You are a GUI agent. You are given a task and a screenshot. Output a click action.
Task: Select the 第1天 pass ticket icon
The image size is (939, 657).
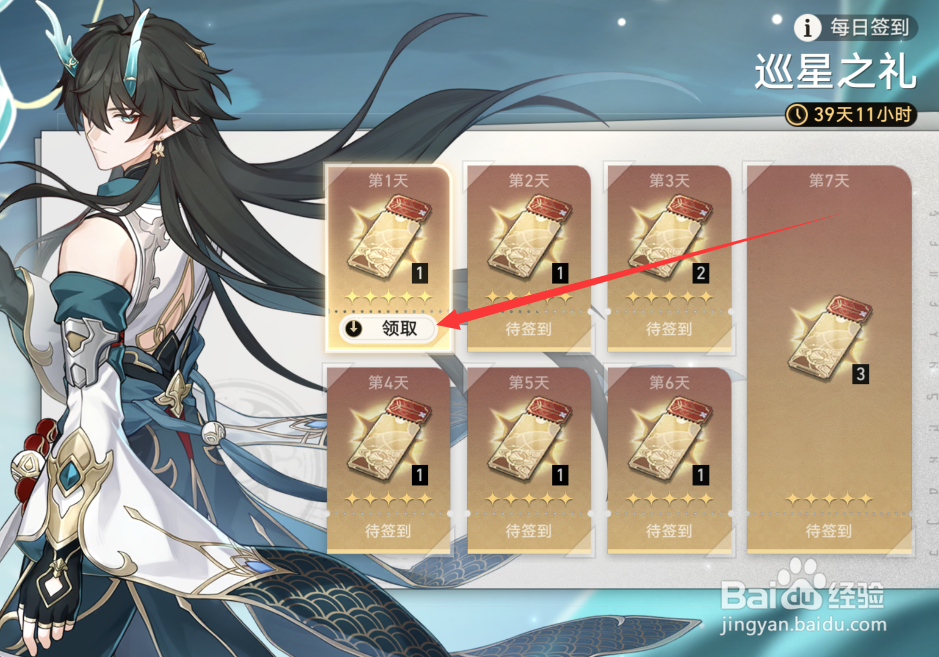coord(388,239)
